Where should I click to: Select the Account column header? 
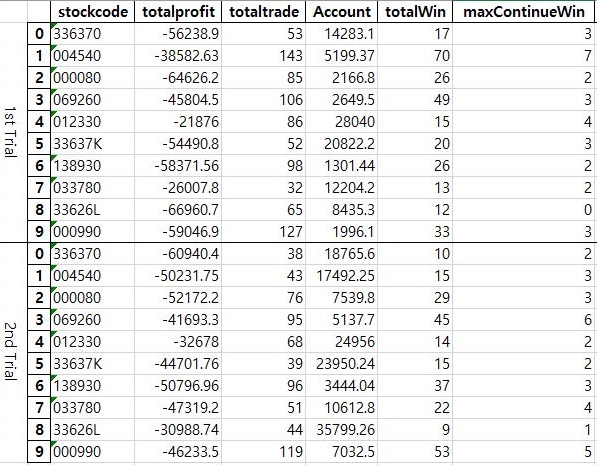click(x=342, y=12)
